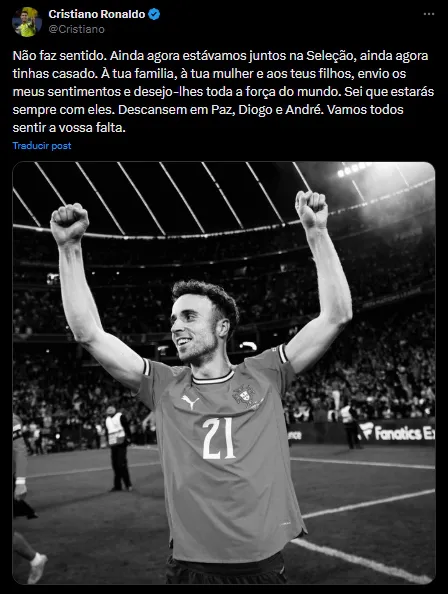Click the Portugal crest on the shirt
Screen dimensions: 448x594
tap(244, 395)
